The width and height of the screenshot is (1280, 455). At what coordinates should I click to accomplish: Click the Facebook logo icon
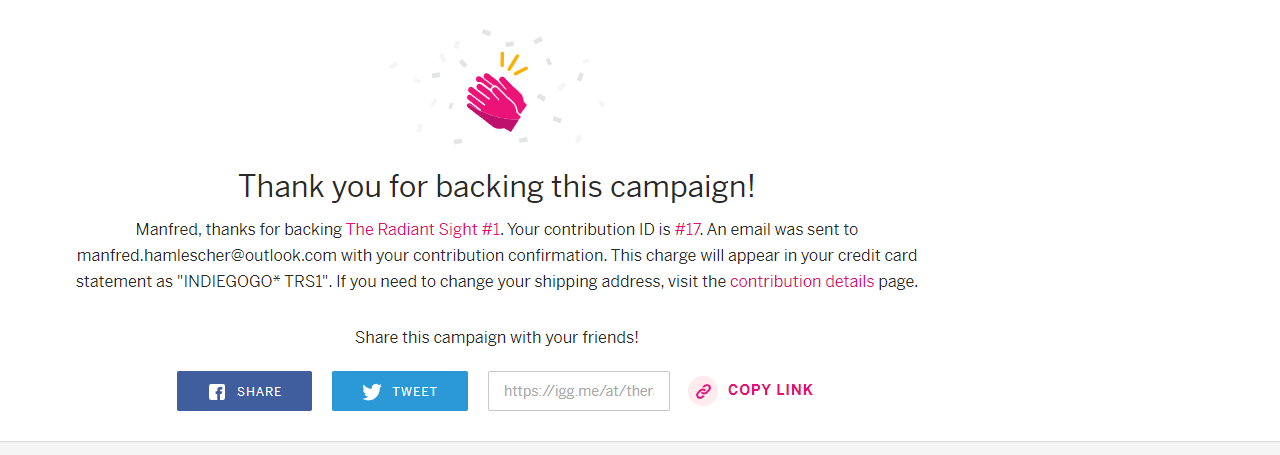[x=217, y=392]
